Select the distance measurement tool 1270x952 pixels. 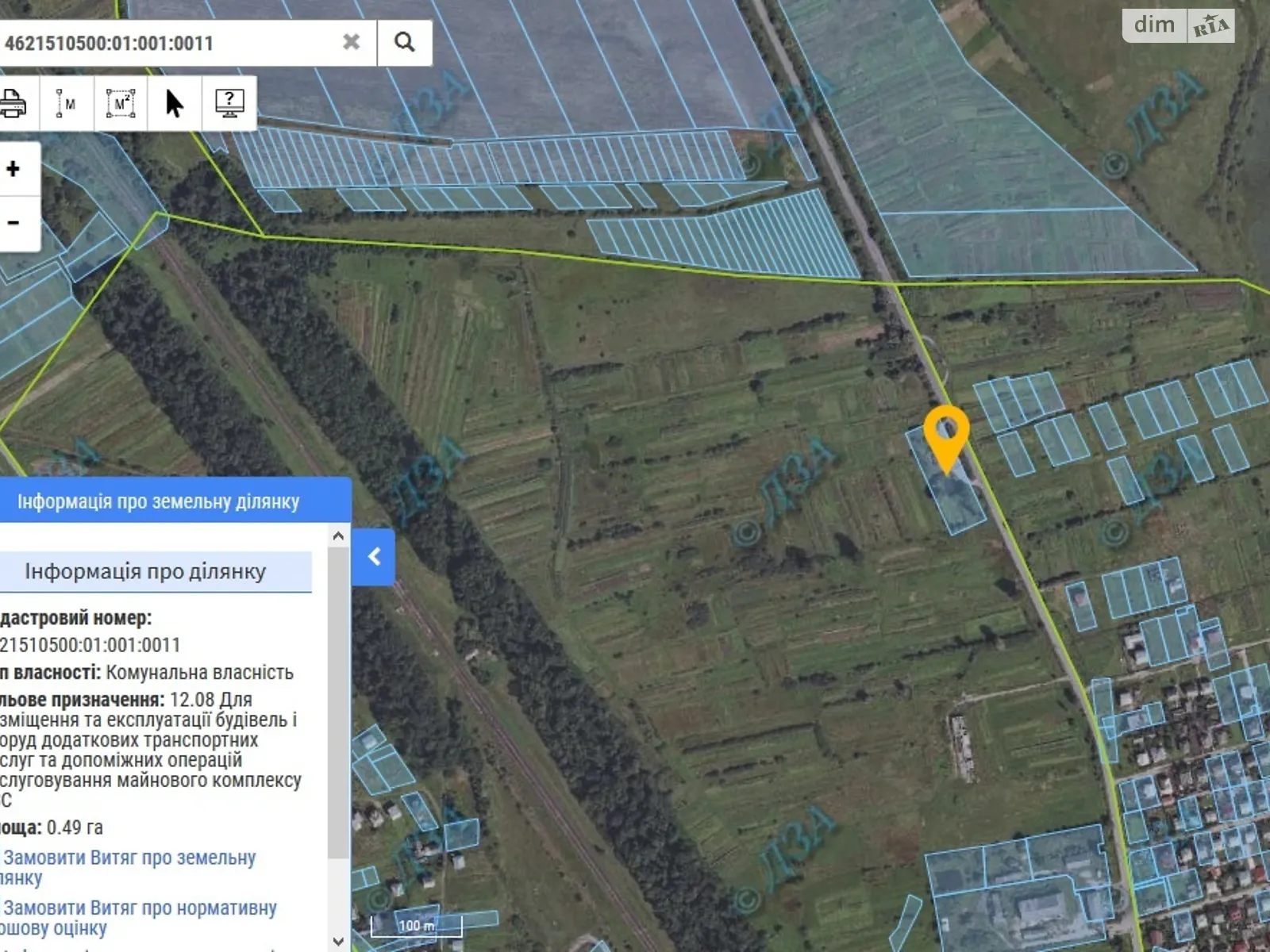[66, 103]
